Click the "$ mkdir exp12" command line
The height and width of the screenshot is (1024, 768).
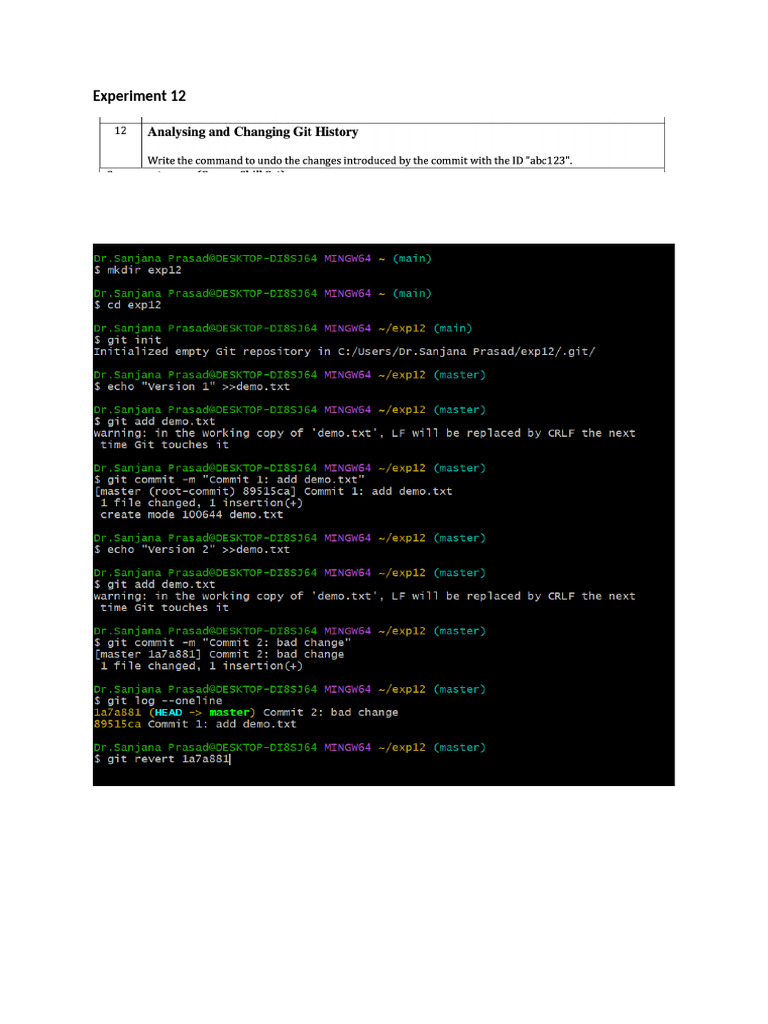[138, 270]
